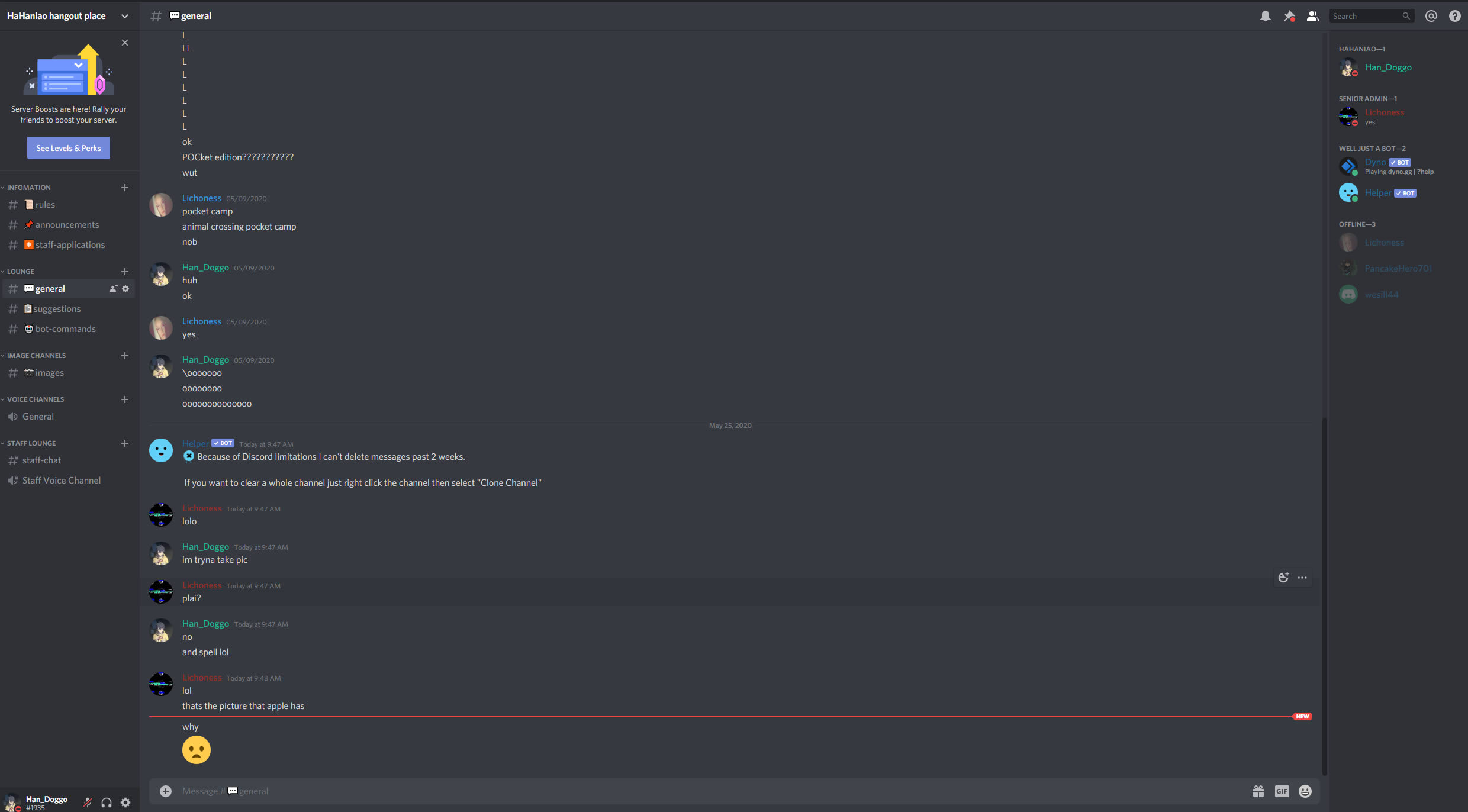Image resolution: width=1468 pixels, height=812 pixels.
Task: Show pinned messages pin icon
Action: click(x=1289, y=16)
